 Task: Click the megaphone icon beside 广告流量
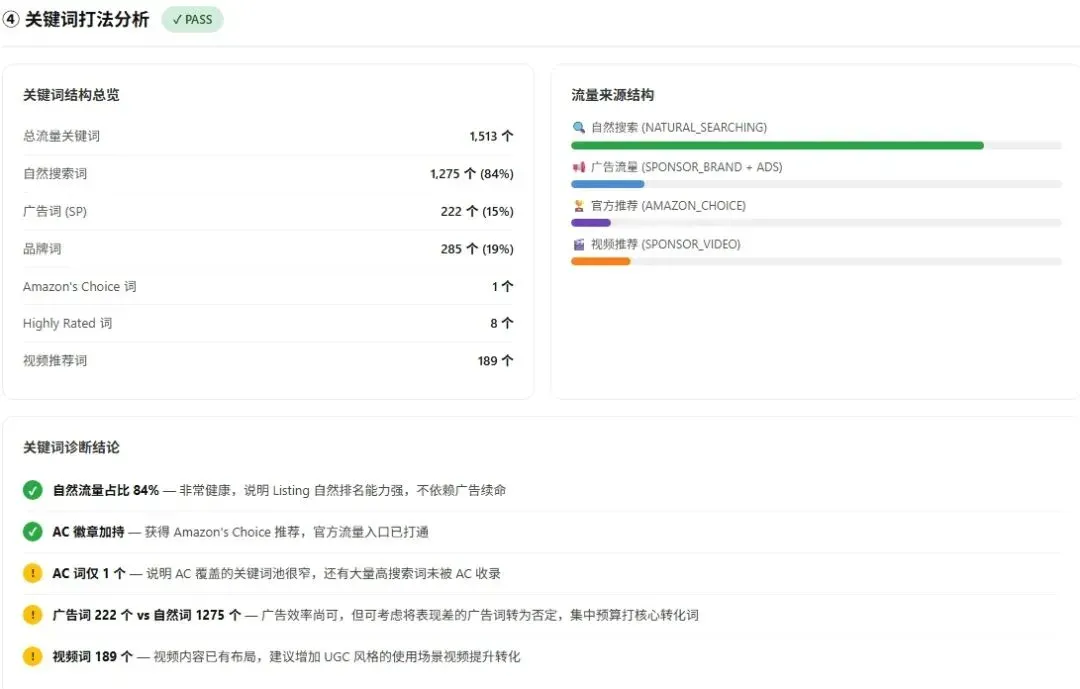click(579, 167)
